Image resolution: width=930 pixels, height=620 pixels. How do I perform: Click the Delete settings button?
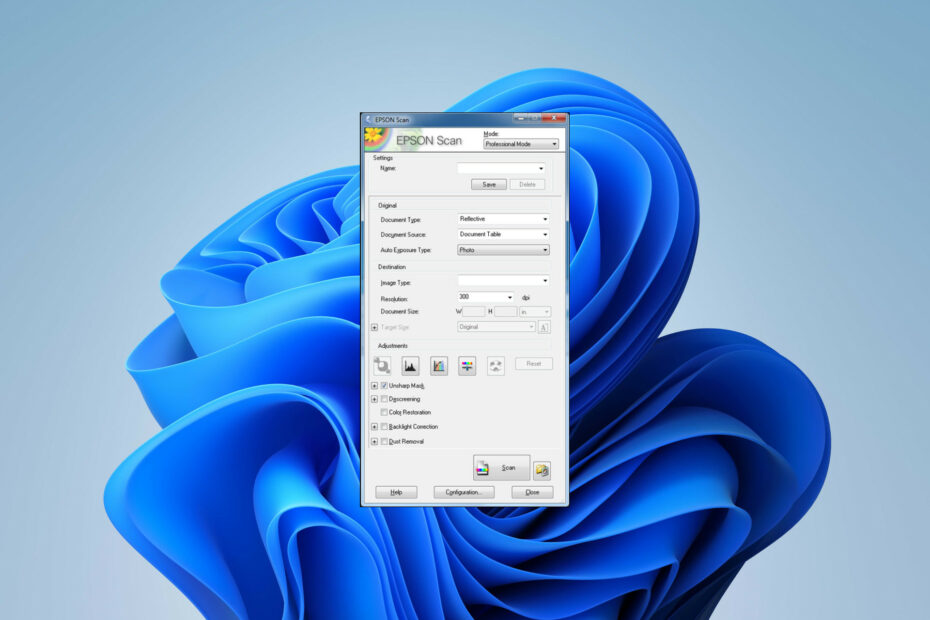[527, 185]
